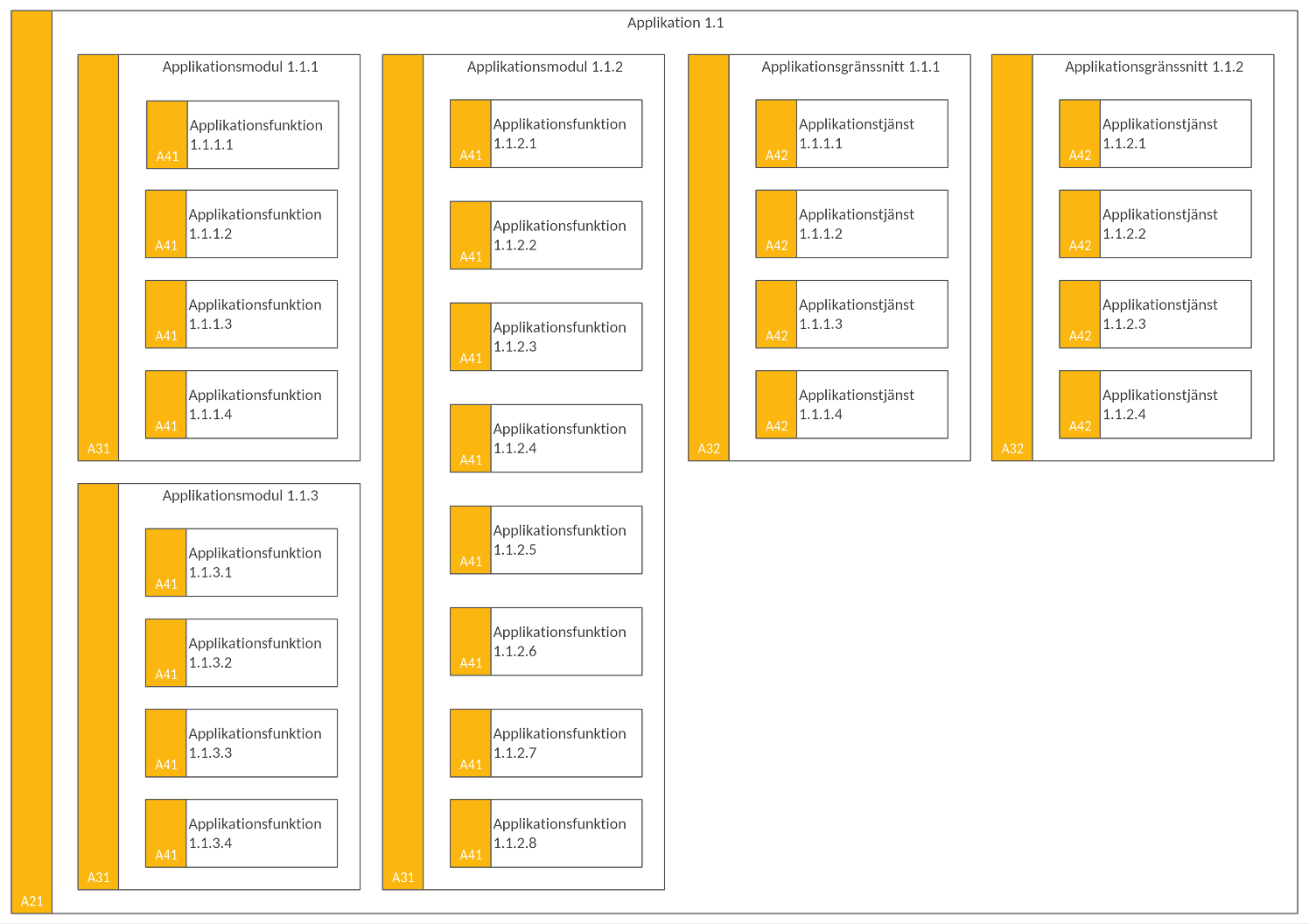Select Applikationsfunktion 1.1.2.5 box
The image size is (1309, 924).
546,540
